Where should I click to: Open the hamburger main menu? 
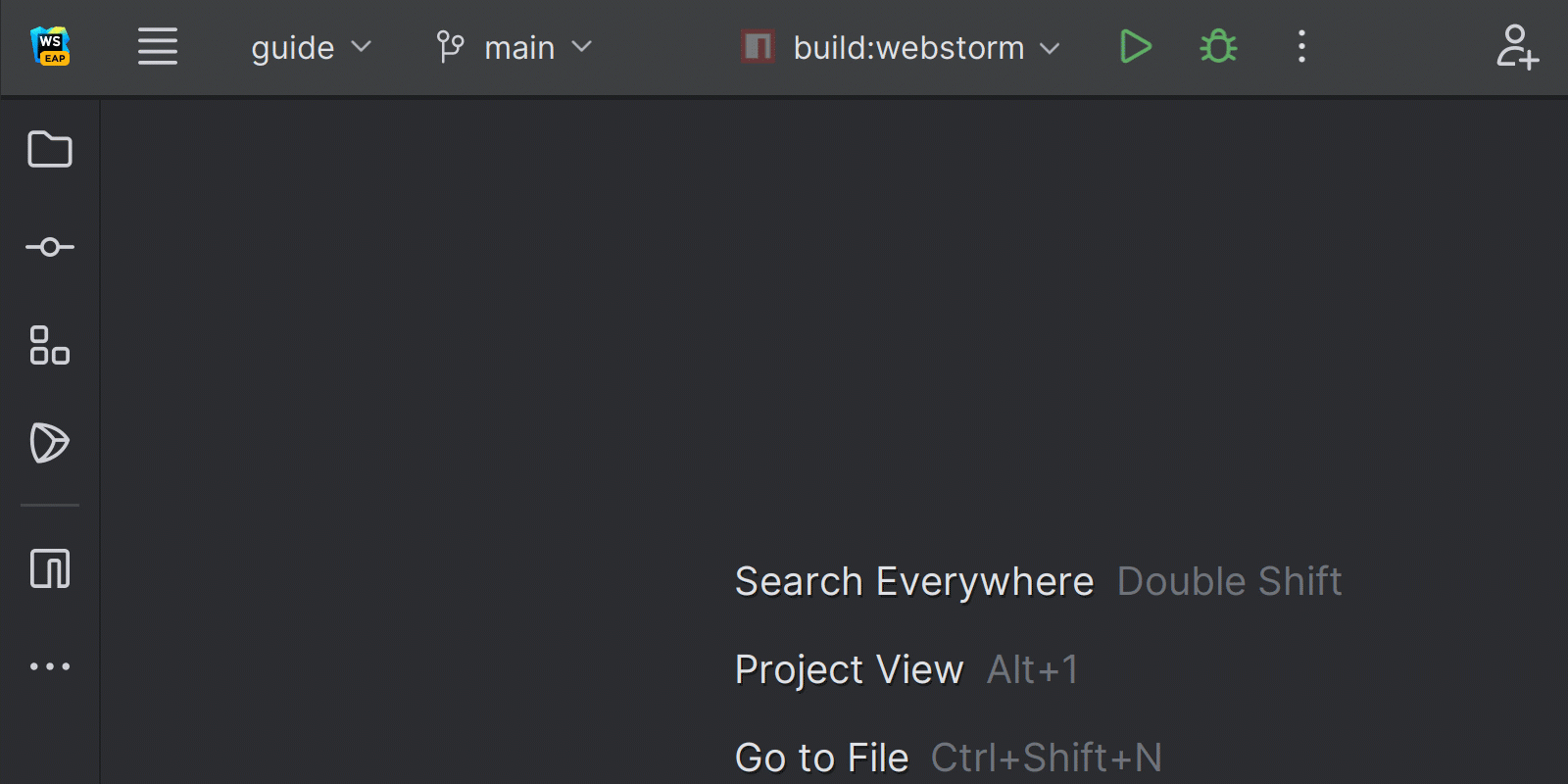click(x=158, y=46)
